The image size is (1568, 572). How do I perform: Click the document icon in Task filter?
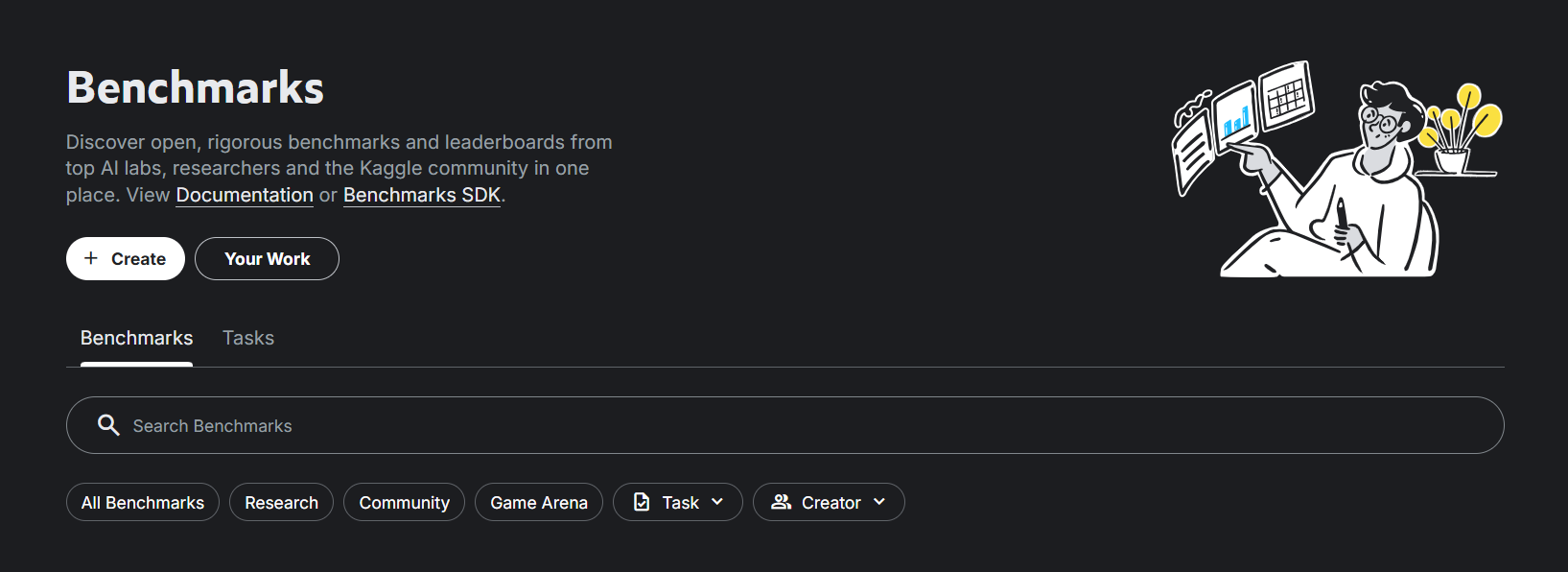point(642,502)
